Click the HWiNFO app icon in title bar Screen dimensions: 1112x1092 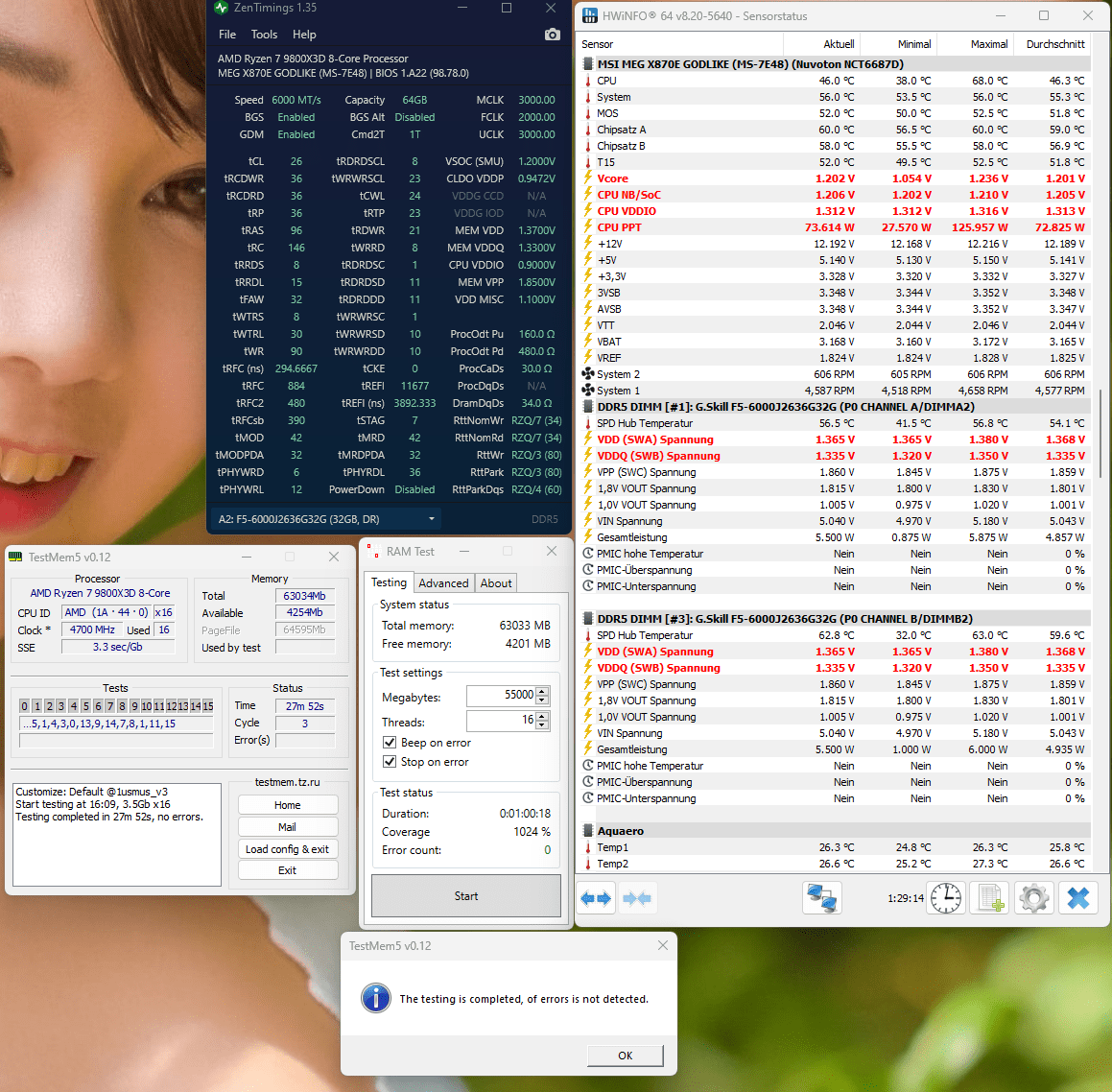pos(589,15)
